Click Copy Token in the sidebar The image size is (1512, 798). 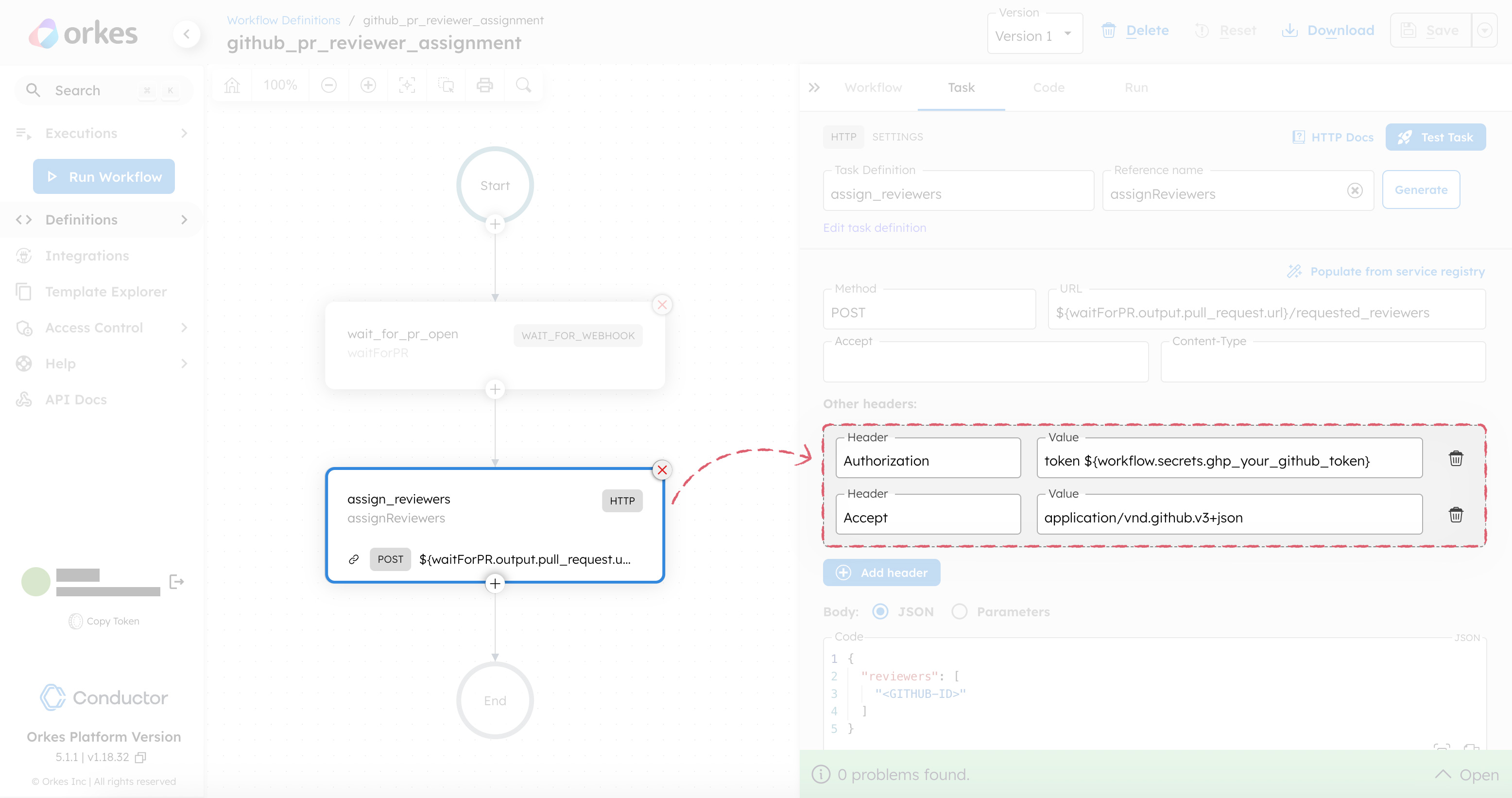tap(104, 621)
